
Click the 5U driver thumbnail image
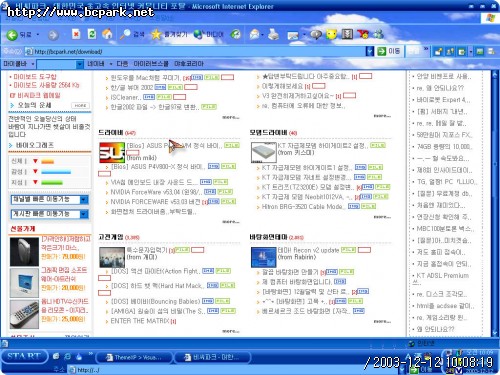tap(112, 153)
